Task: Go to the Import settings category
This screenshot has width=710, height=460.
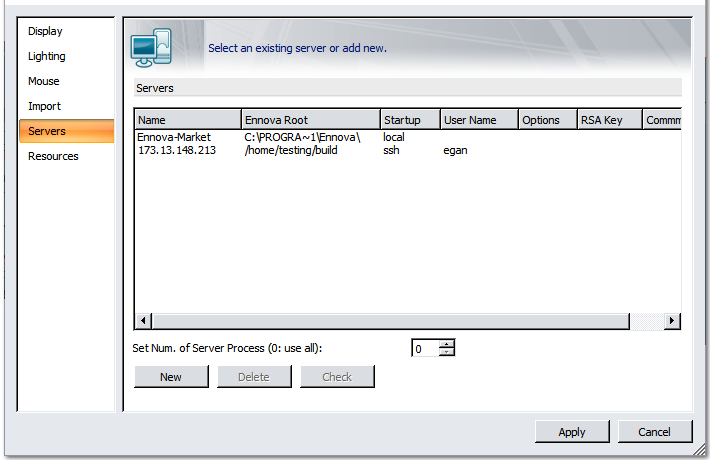Action: click(45, 106)
